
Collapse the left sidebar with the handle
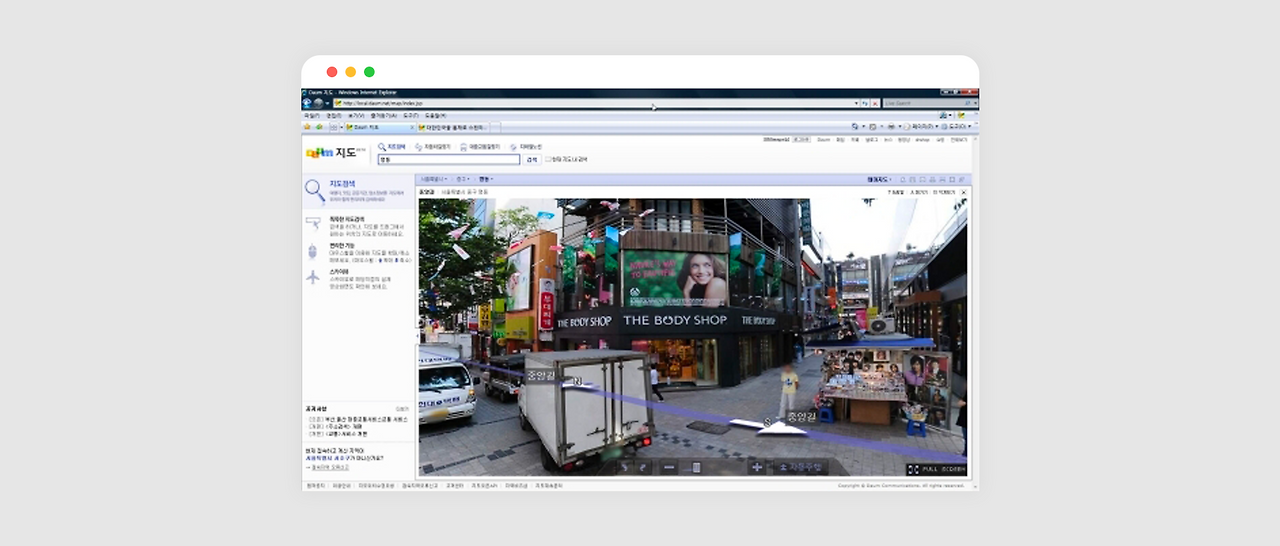pos(417,337)
